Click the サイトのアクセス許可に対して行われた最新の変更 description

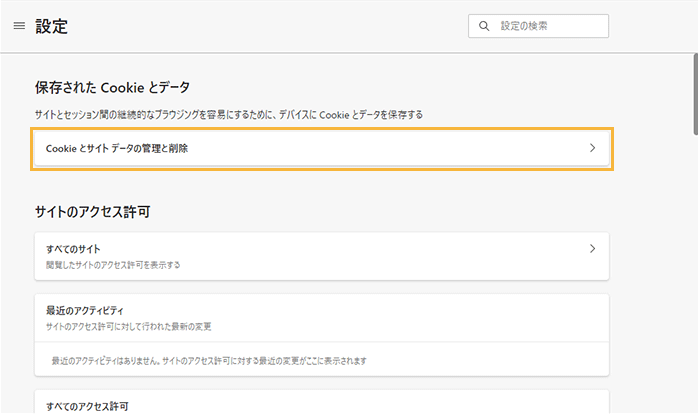[129, 326]
